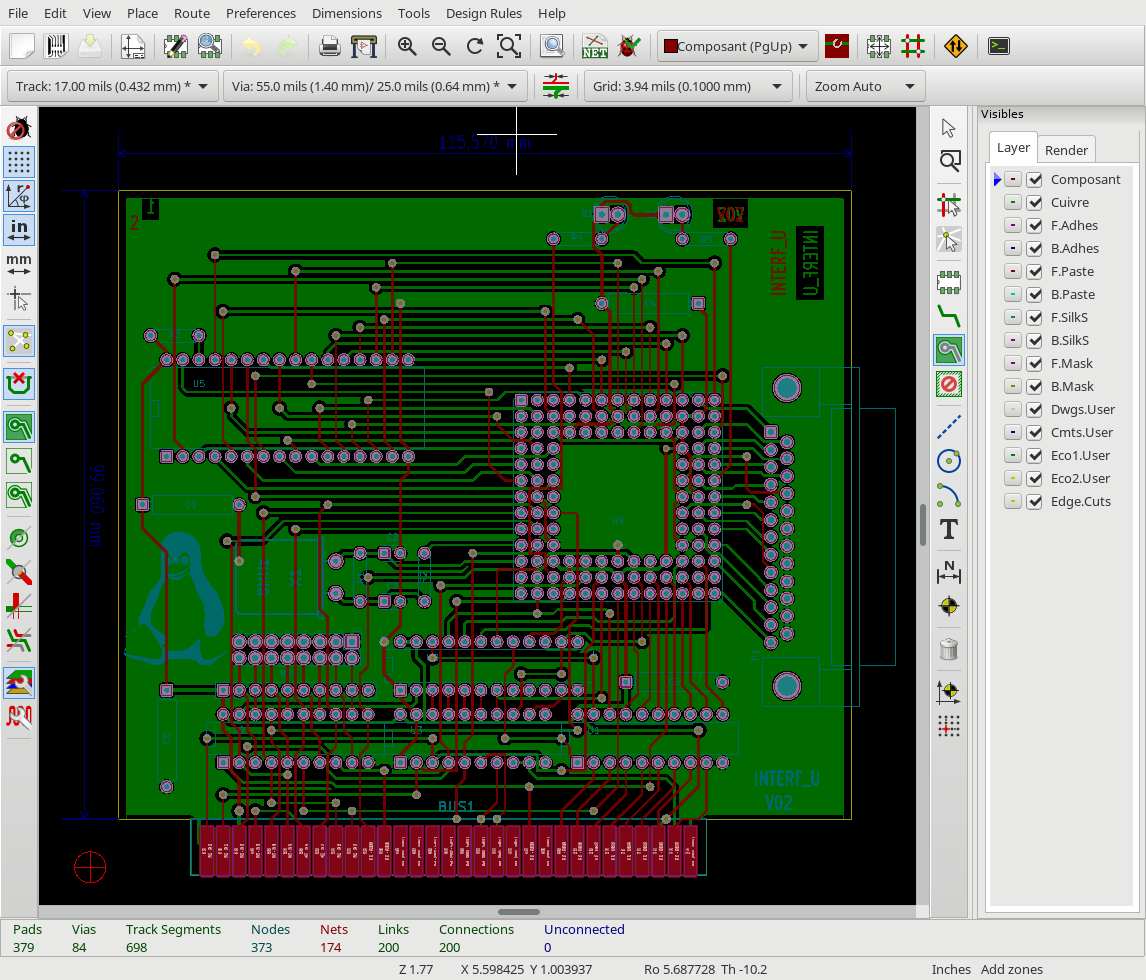1146x980 pixels.
Task: Open the Design Rules menu
Action: pos(483,13)
